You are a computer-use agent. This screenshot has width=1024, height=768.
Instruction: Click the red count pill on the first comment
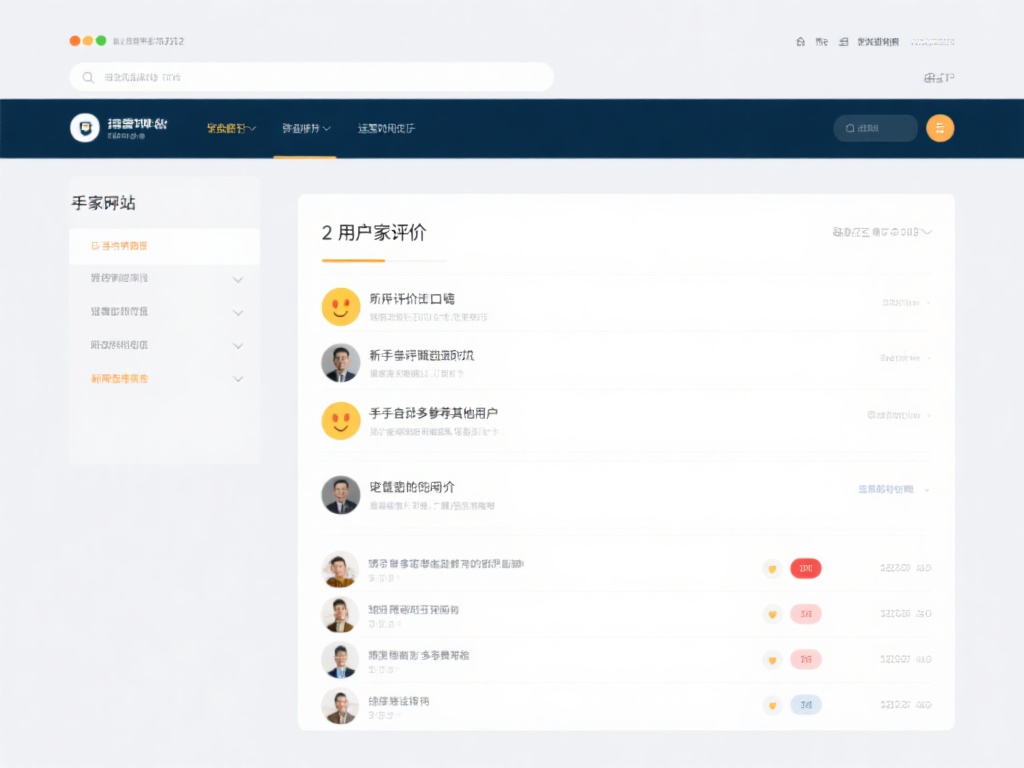point(806,568)
